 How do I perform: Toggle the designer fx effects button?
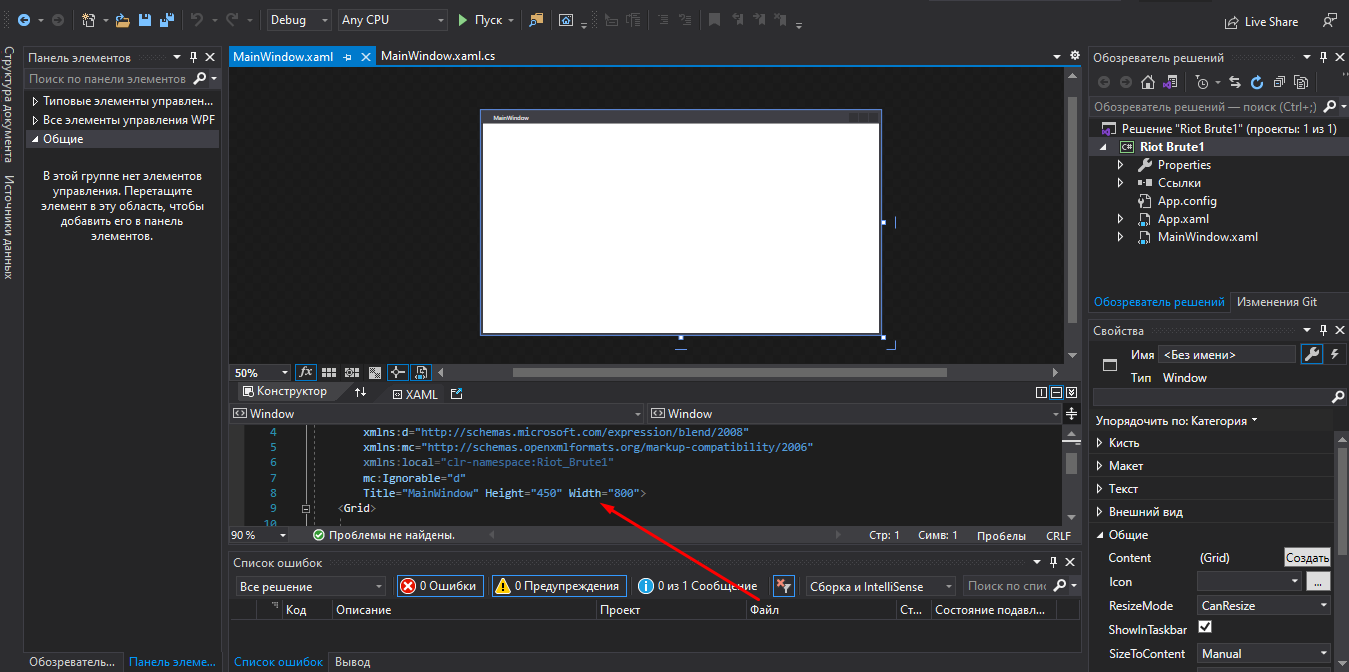[305, 372]
